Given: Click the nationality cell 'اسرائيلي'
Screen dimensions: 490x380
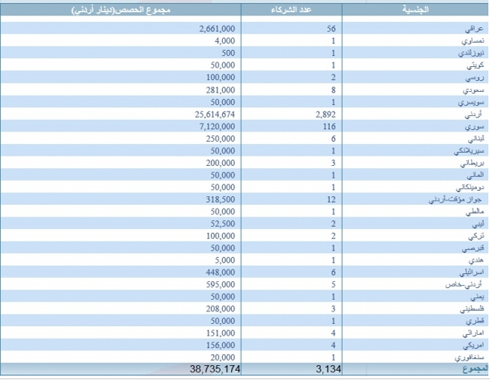Looking at the screenshot, I should [x=471, y=273].
